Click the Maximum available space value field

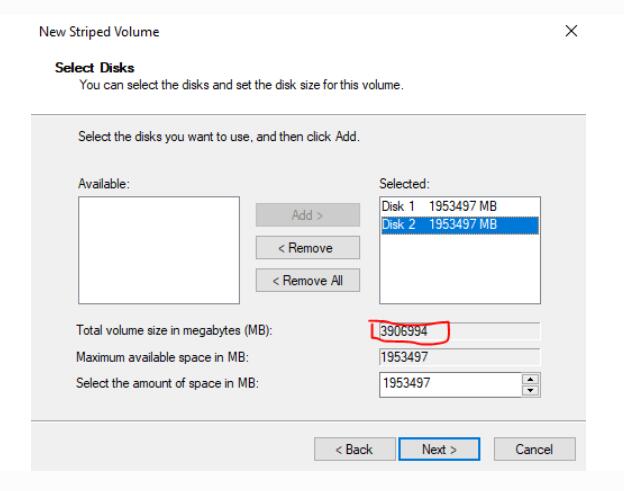458,357
